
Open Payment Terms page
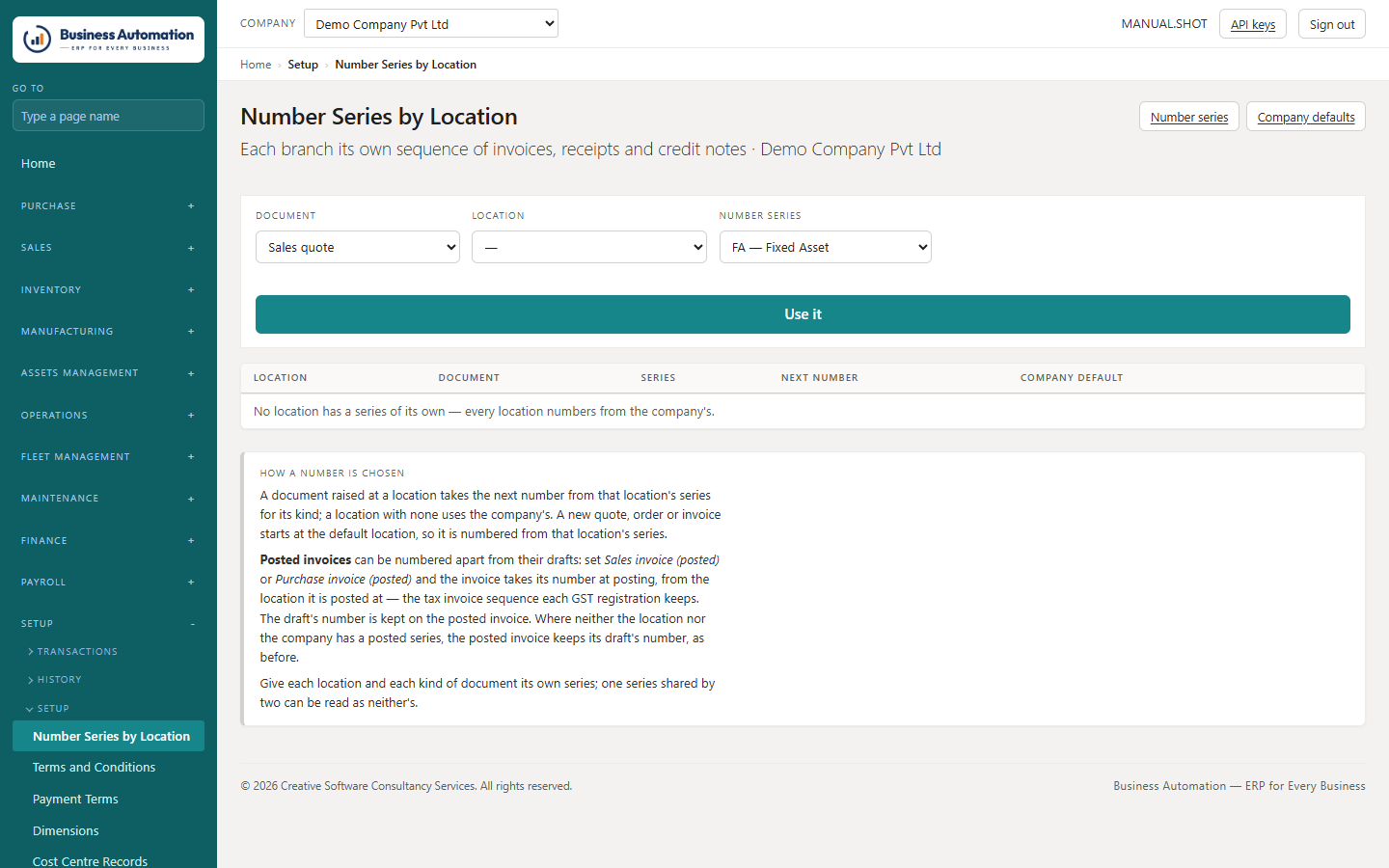pyautogui.click(x=108, y=800)
